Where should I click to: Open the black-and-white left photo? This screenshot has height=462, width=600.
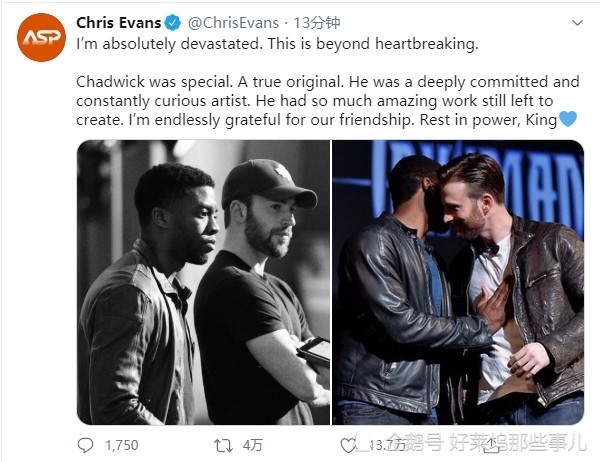pyautogui.click(x=203, y=282)
